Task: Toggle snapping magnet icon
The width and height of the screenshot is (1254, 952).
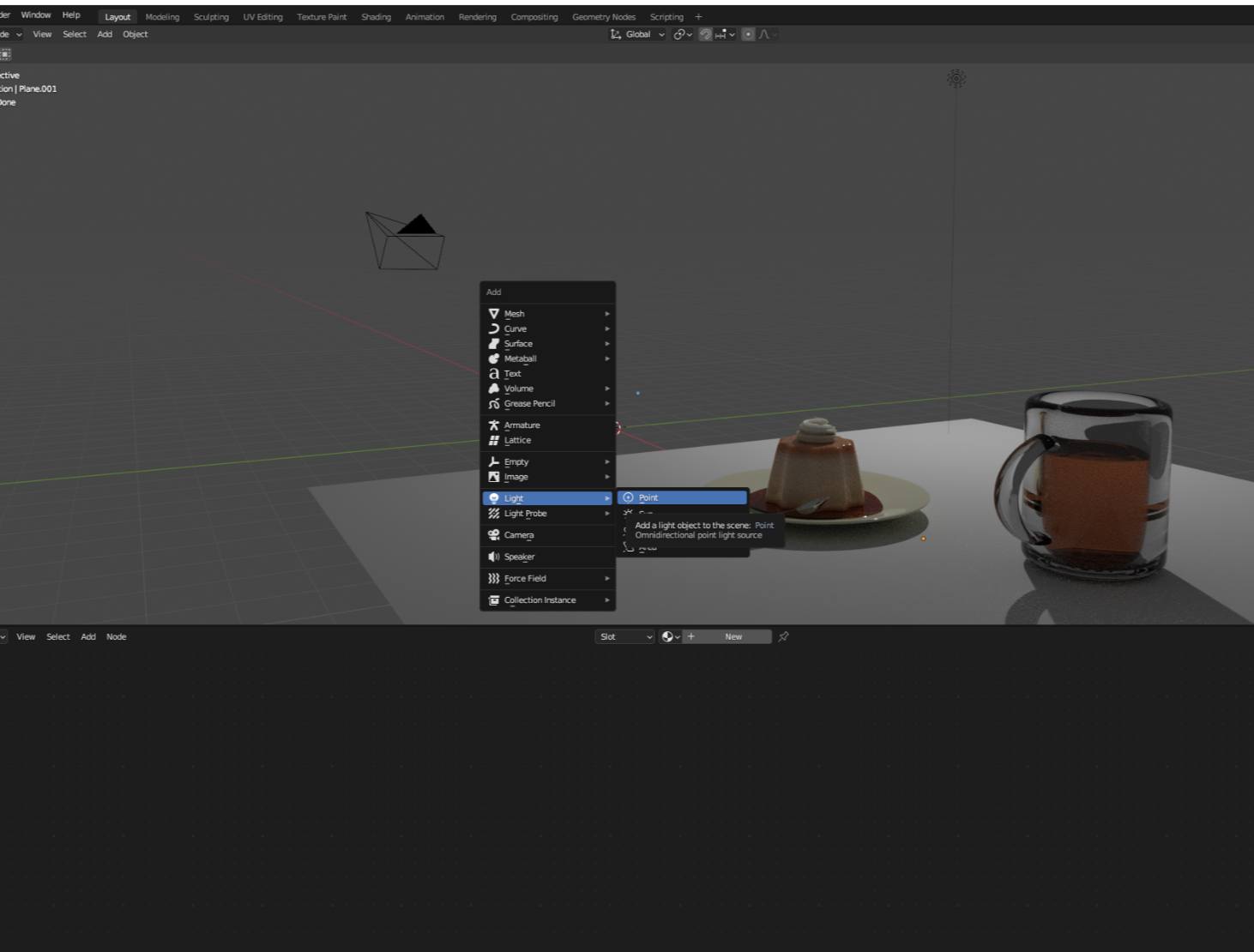Action: pos(706,34)
